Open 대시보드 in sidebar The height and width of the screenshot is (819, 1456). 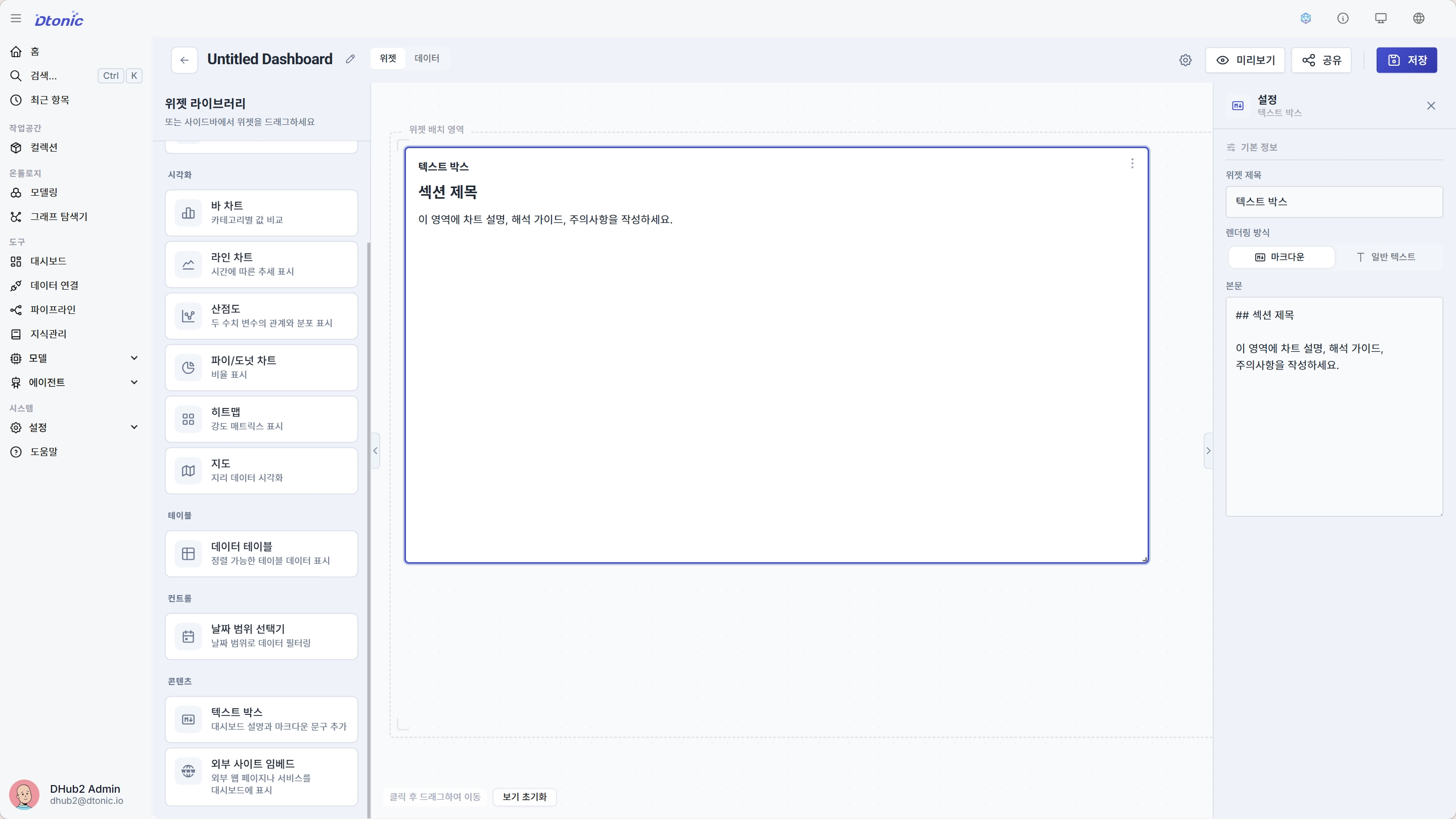(76, 261)
